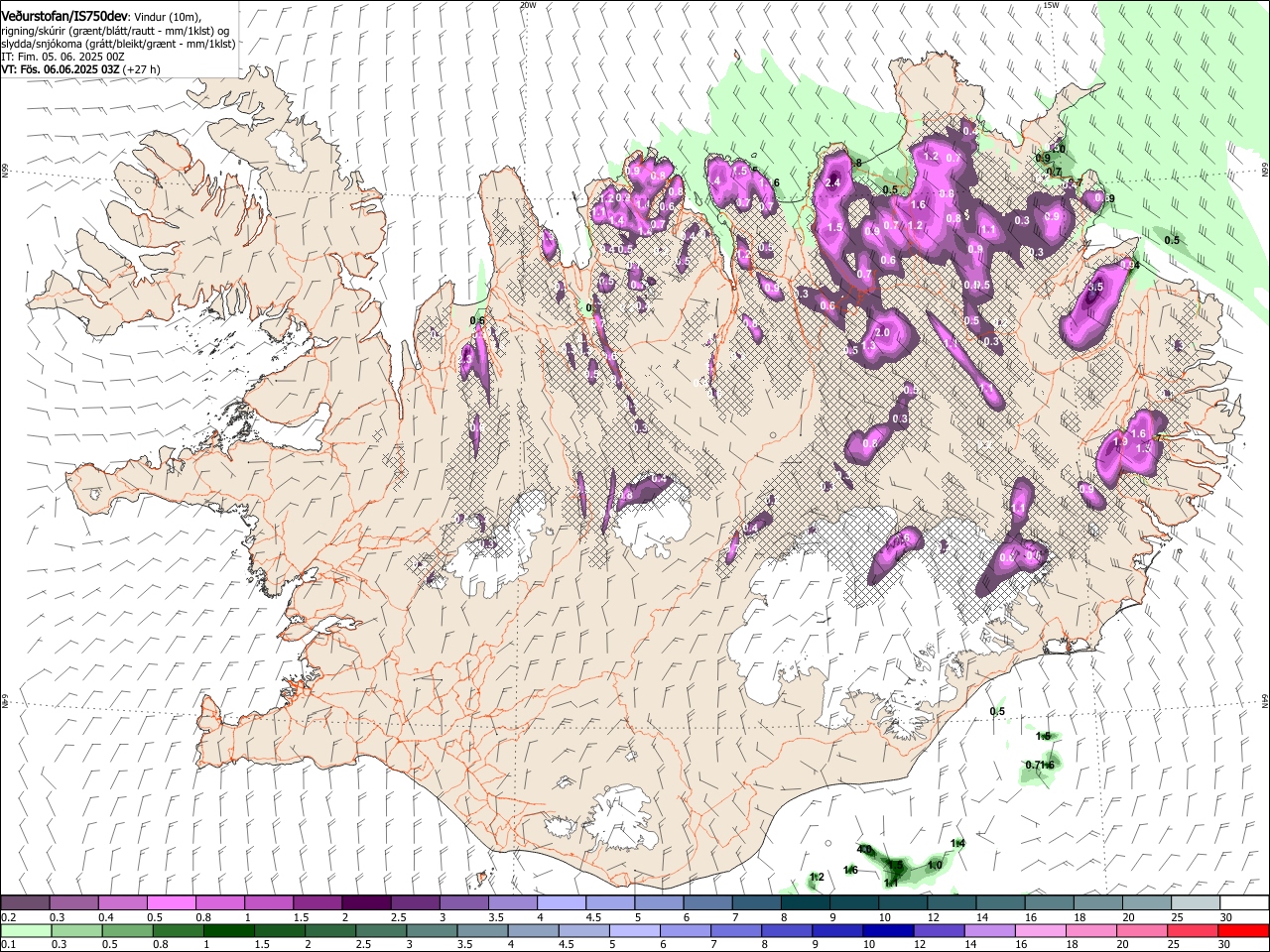Click the '2.4' snowfall value on the map
Screen dimensions: 1270x952
tap(833, 182)
